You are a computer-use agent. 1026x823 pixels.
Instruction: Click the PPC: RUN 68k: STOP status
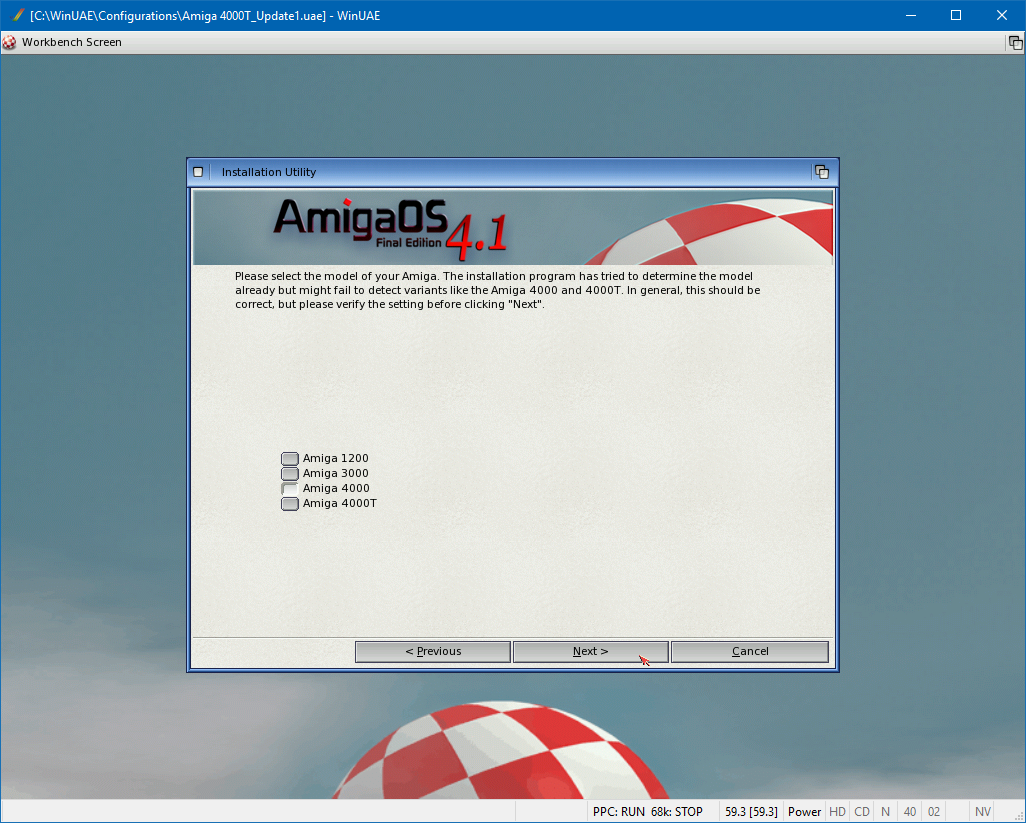tap(647, 812)
